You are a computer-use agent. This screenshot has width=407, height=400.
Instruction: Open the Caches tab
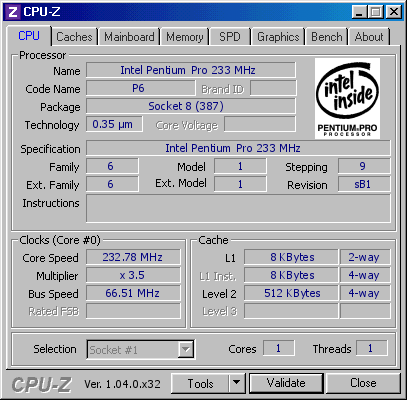74,37
